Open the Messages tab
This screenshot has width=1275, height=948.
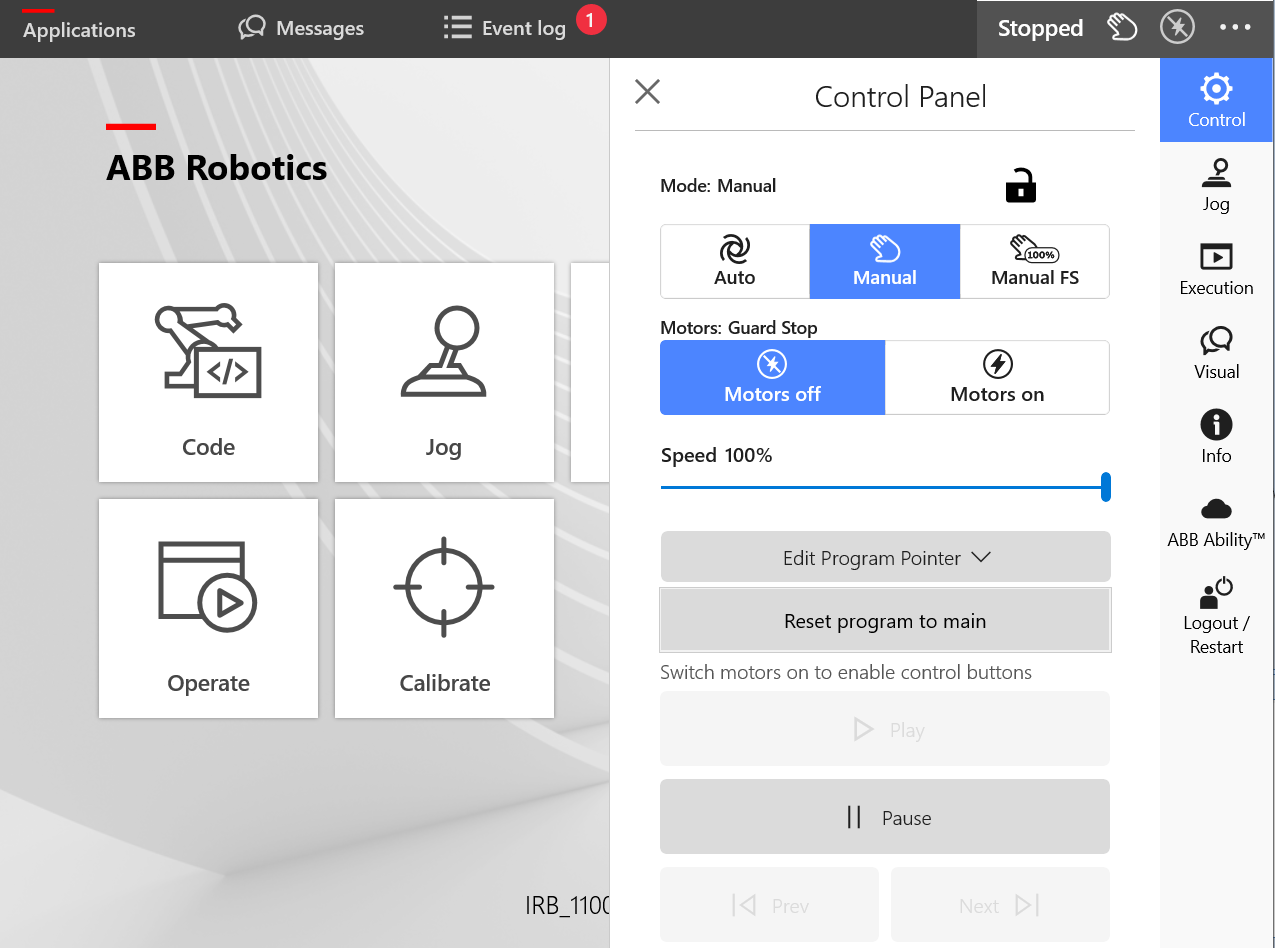[301, 28]
